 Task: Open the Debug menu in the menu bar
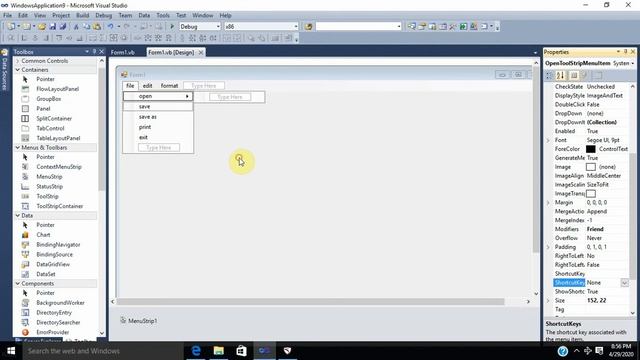coord(103,15)
